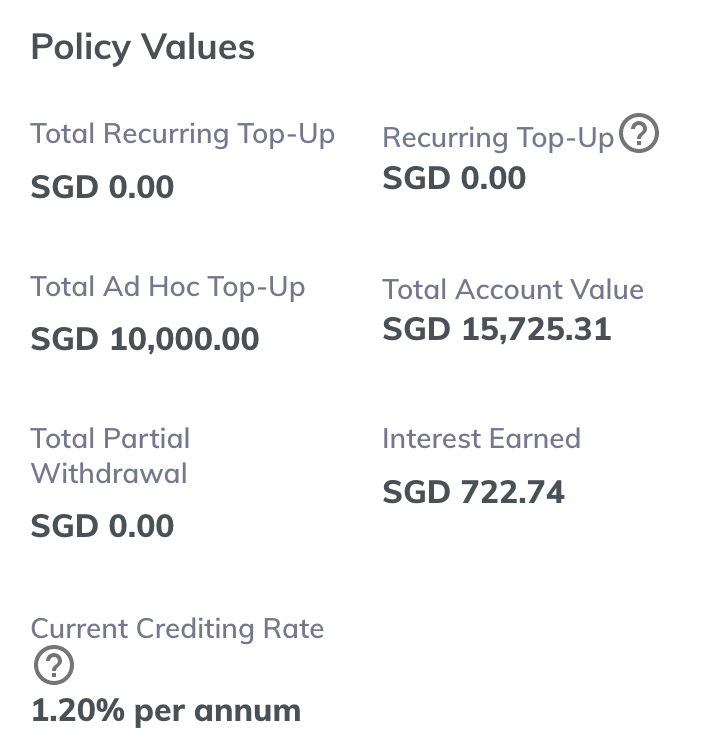Click the word annum in the rate
This screenshot has width=714, height=740.
(x=247, y=712)
